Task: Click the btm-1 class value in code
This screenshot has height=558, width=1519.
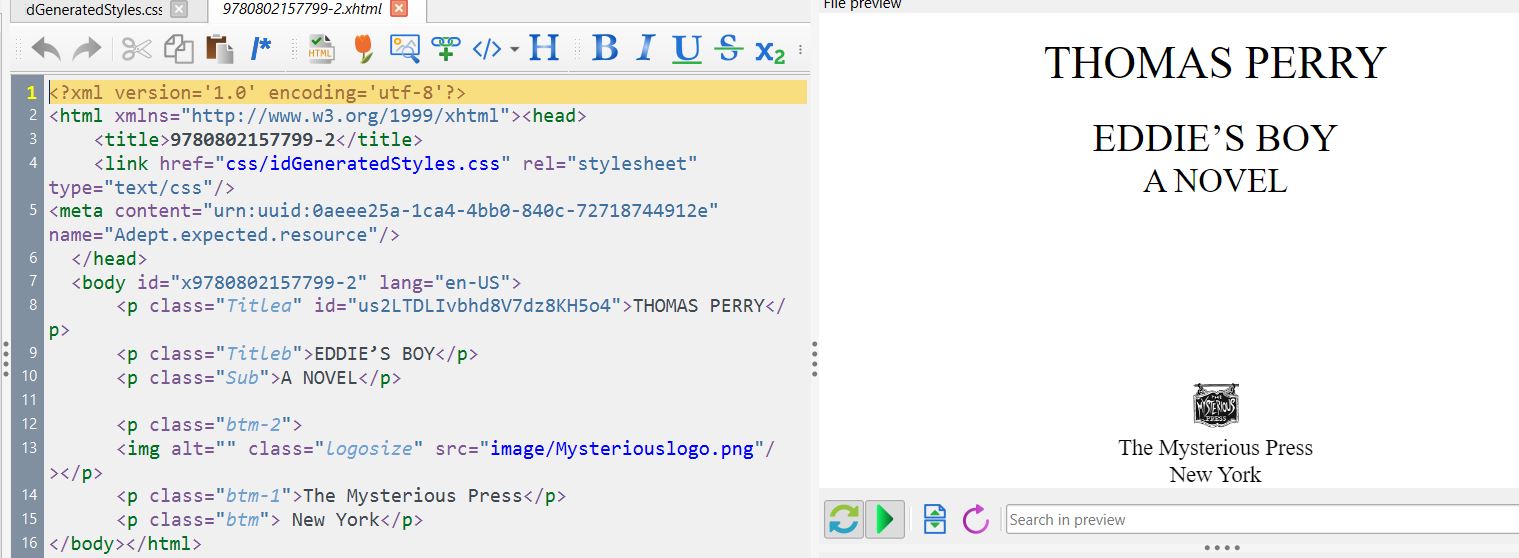Action: pos(253,496)
